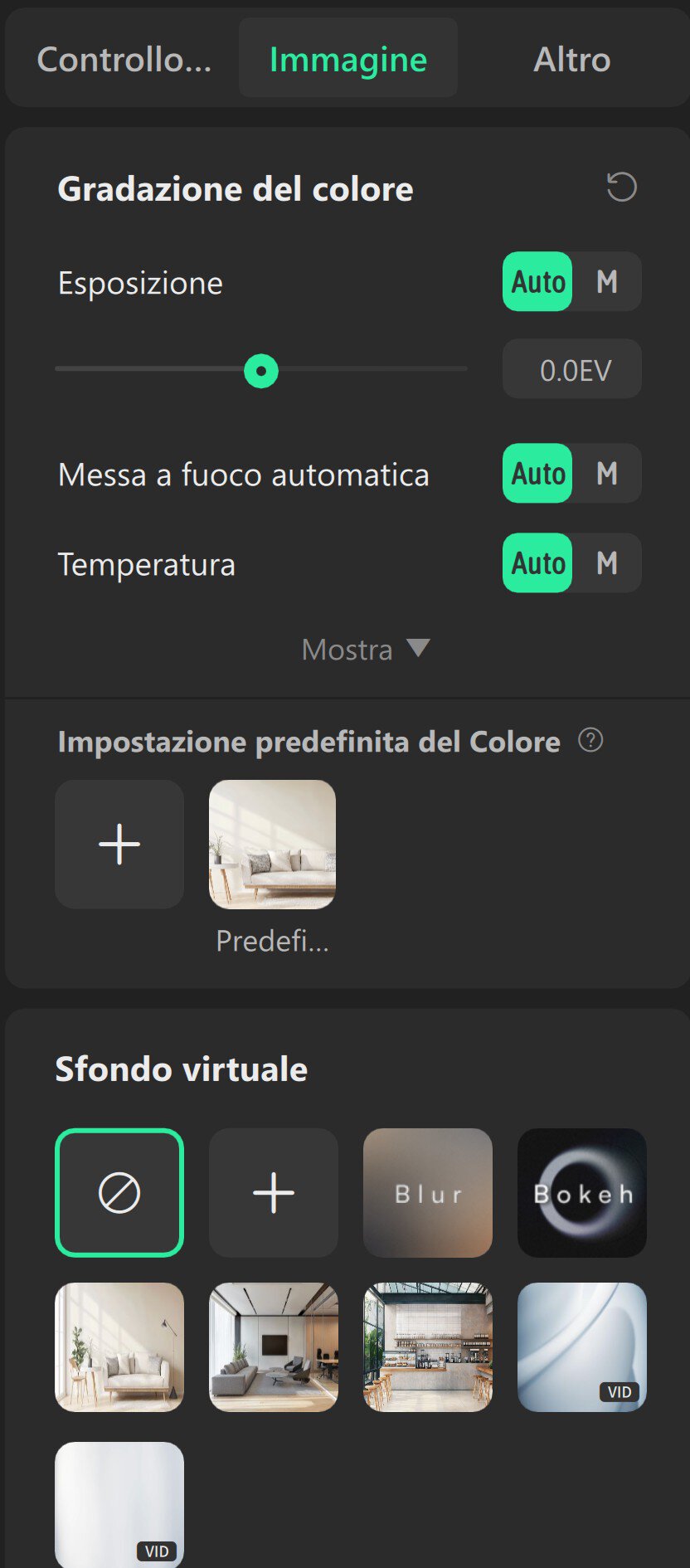Add a custom virtual background

(x=274, y=1193)
